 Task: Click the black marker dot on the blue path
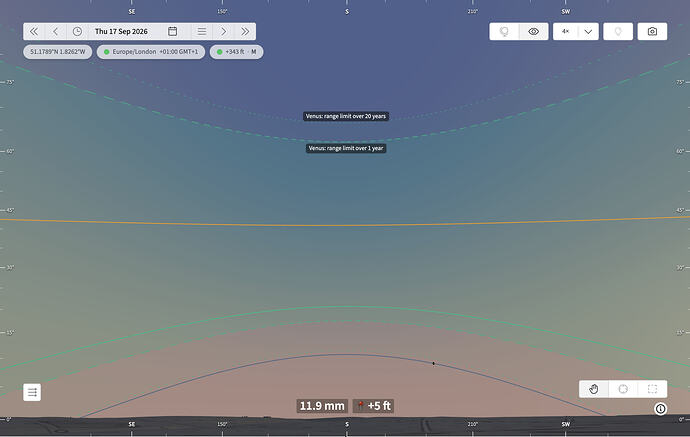pyautogui.click(x=433, y=364)
